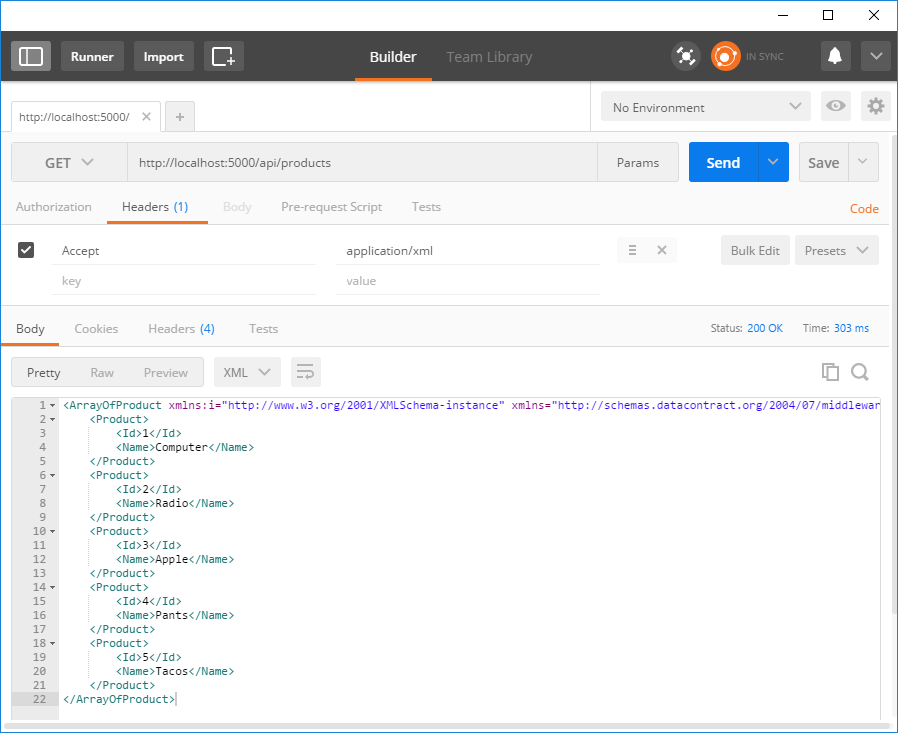Viewport: 898px width, 733px height.
Task: Open the XML format dropdown
Action: coord(247,372)
